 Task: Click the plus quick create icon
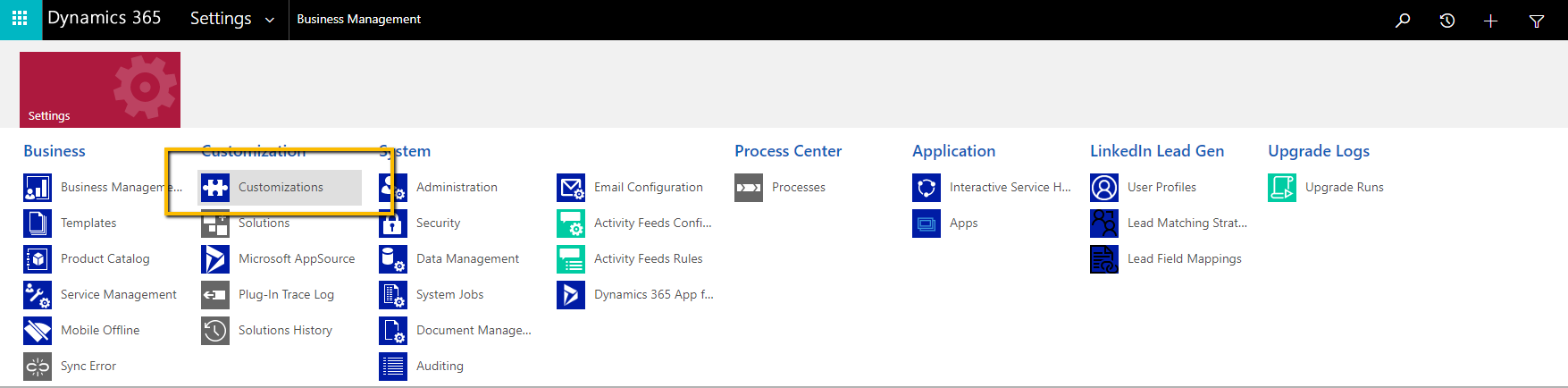[1490, 20]
